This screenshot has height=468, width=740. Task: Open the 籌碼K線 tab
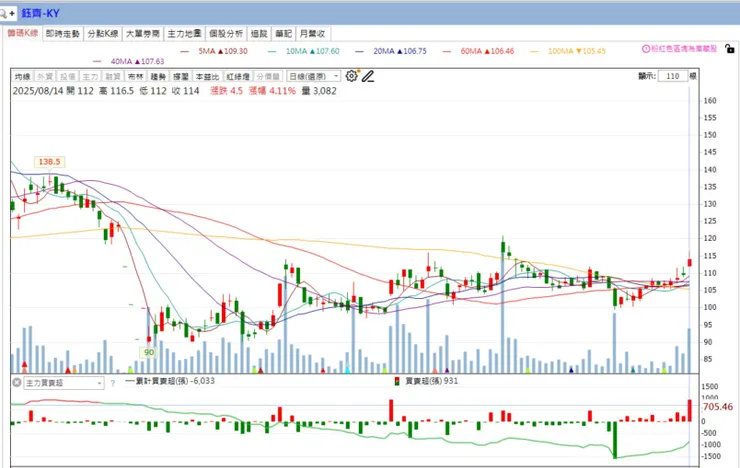click(x=22, y=33)
